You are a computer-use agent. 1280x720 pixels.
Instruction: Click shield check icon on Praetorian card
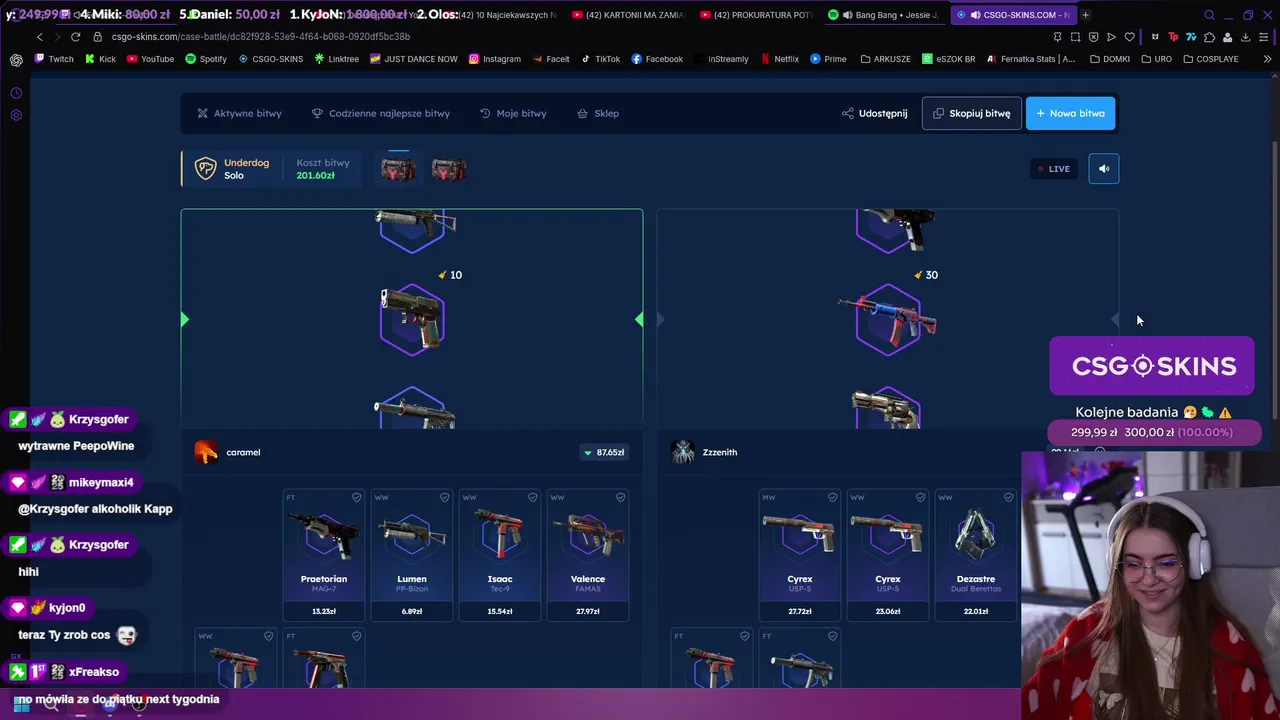(356, 497)
